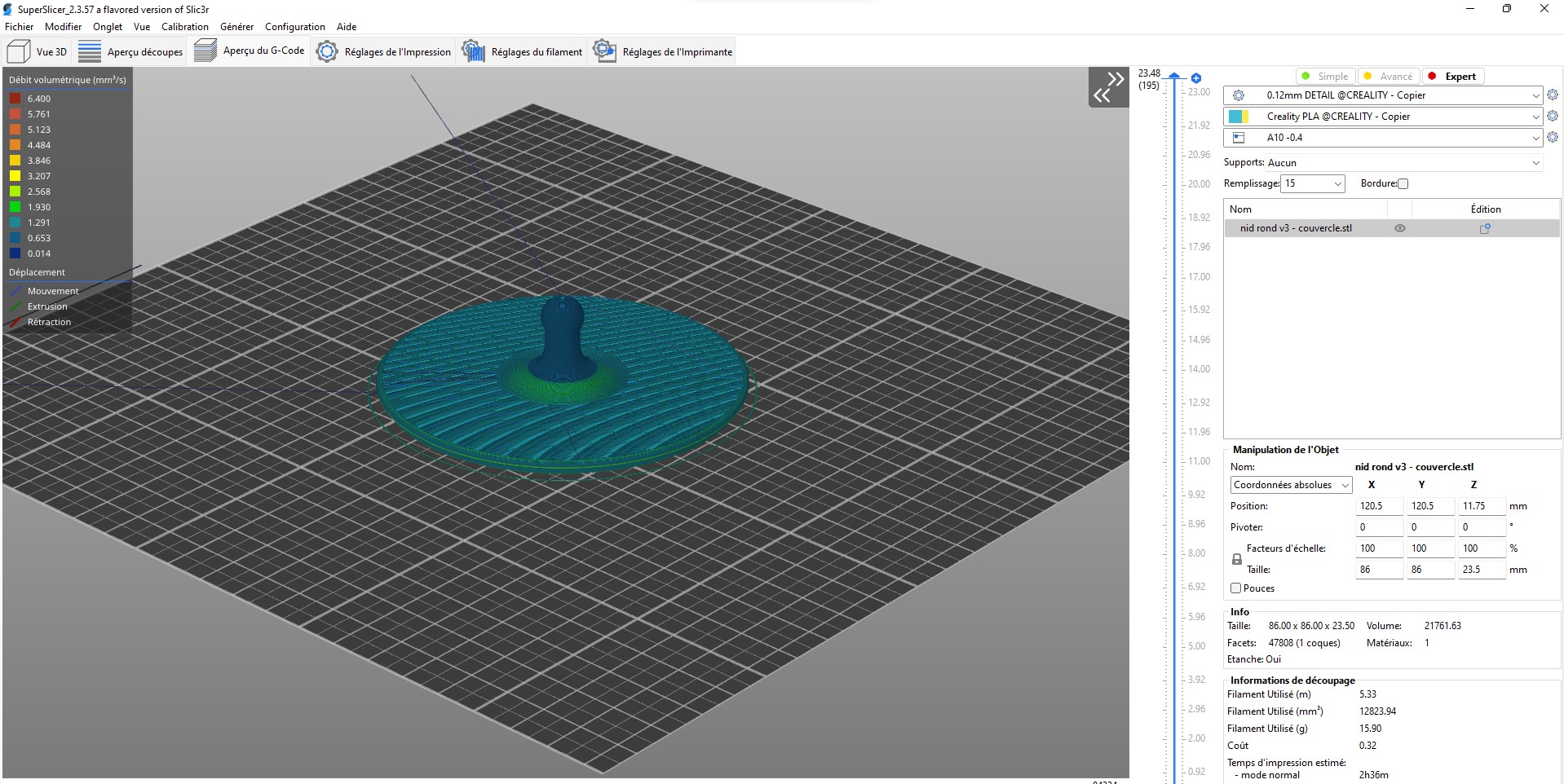Open the Remplissage percentage dropdown

point(1337,184)
